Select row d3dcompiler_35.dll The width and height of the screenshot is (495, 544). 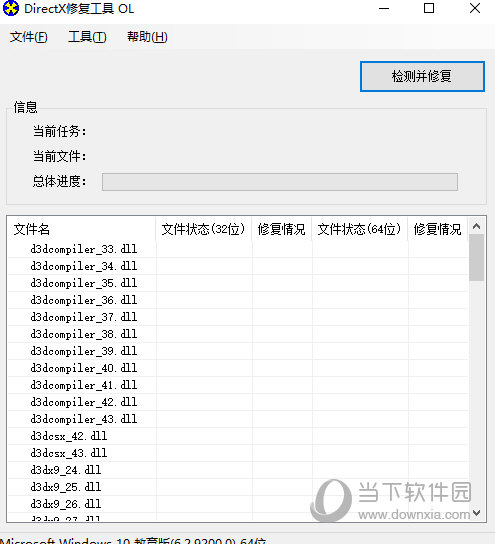pyautogui.click(x=238, y=283)
